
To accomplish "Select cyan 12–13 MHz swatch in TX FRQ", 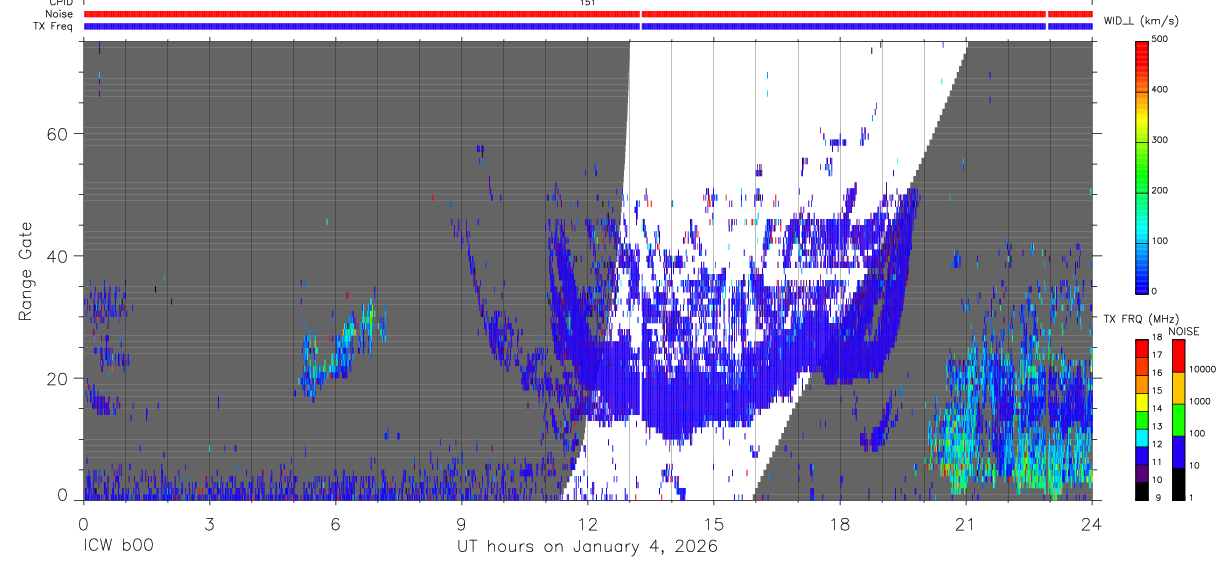I will click(1142, 438).
